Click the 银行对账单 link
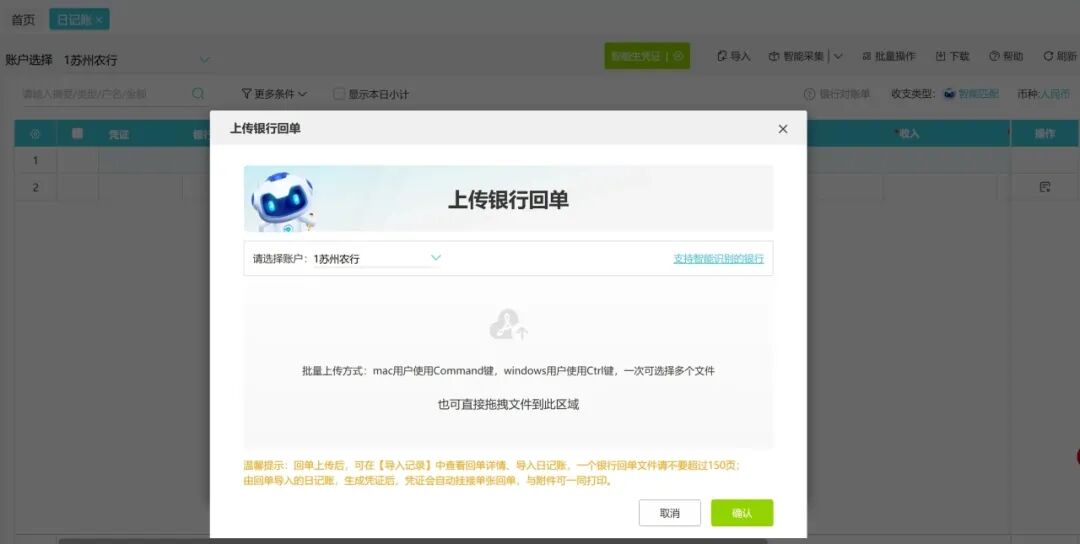Image resolution: width=1080 pixels, height=544 pixels. click(x=844, y=94)
